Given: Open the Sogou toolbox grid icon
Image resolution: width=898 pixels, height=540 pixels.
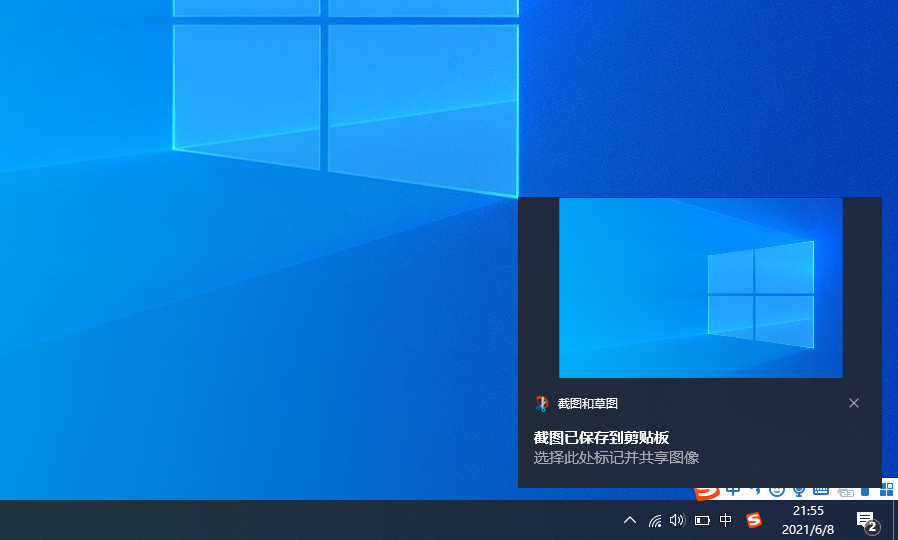Looking at the screenshot, I should pos(887,490).
